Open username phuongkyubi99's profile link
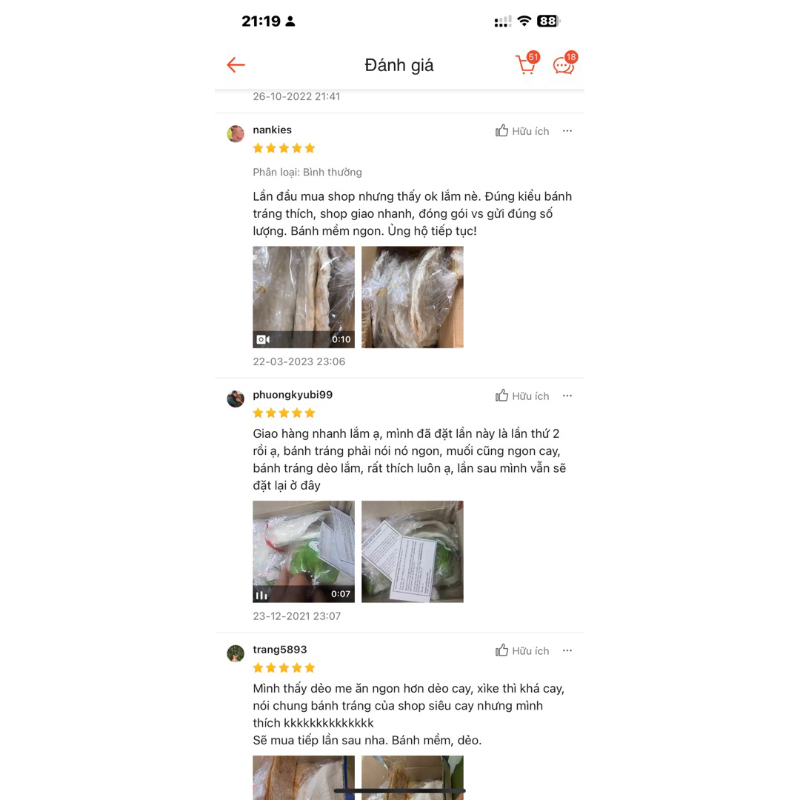This screenshot has height=800, width=800. click(x=292, y=394)
